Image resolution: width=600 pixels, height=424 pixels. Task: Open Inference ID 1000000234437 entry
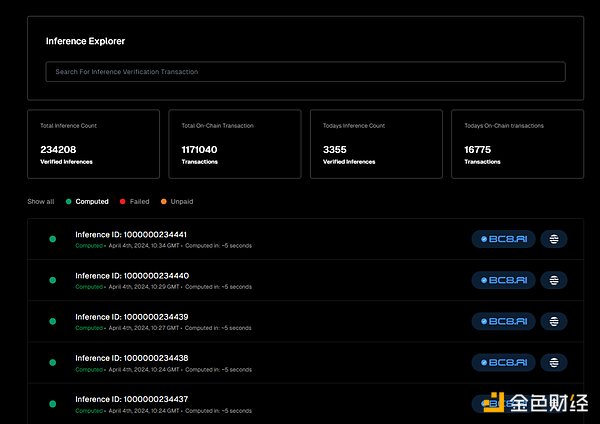pos(131,399)
